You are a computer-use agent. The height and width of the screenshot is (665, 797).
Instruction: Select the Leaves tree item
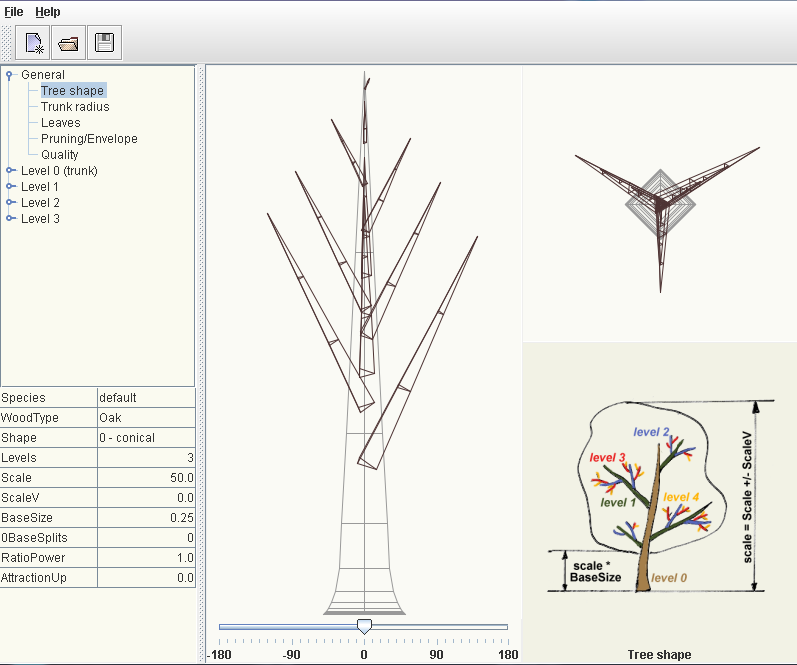[x=61, y=123]
